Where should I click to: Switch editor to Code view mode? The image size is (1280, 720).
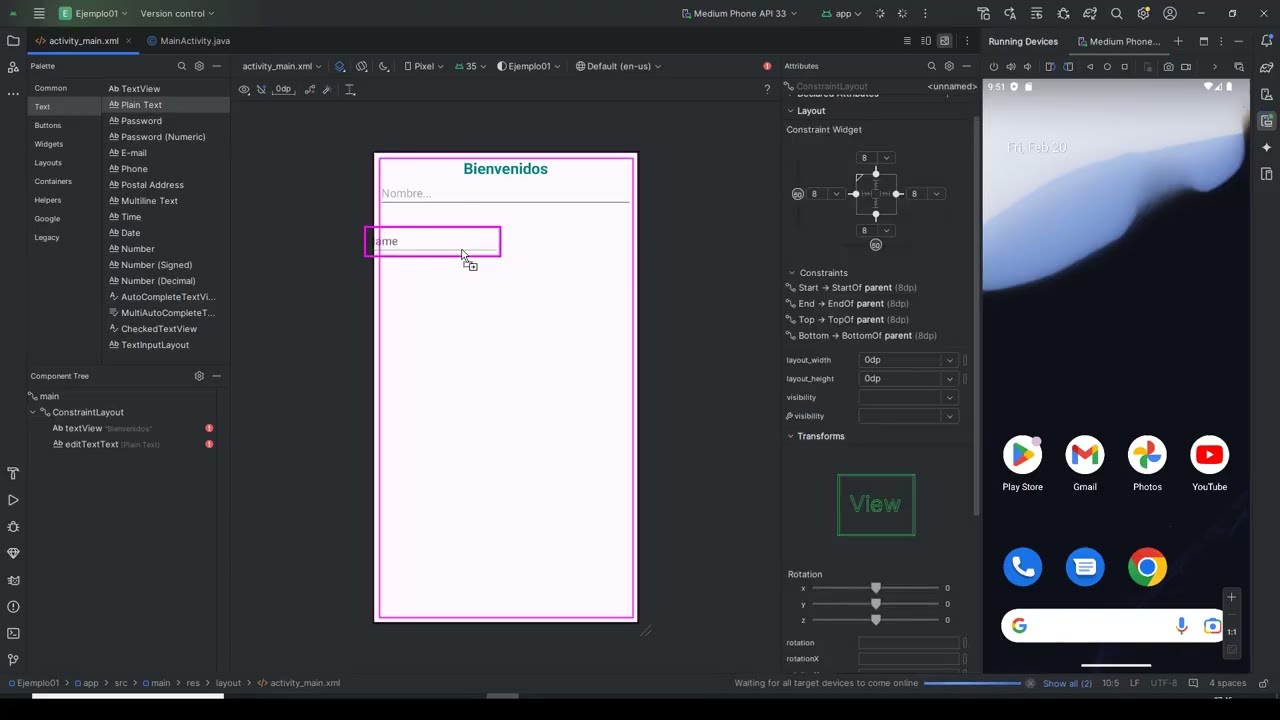(x=907, y=41)
